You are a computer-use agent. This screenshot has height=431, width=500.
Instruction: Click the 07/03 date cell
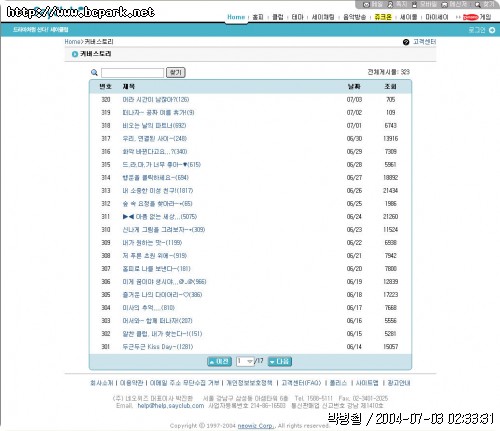pyautogui.click(x=354, y=100)
